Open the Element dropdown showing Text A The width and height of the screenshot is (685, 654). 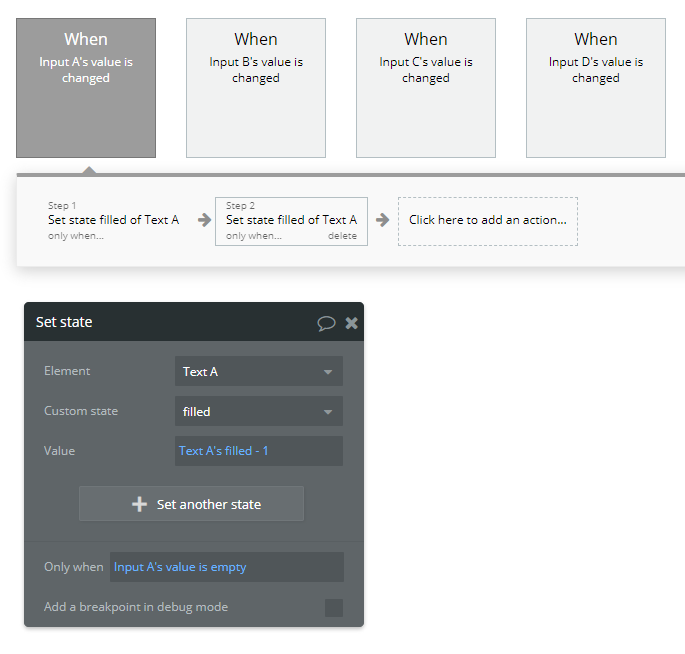pyautogui.click(x=259, y=371)
